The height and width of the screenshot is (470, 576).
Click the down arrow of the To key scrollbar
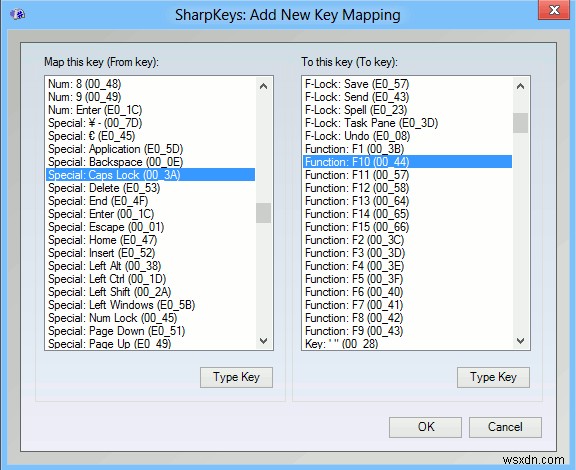pyautogui.click(x=521, y=341)
